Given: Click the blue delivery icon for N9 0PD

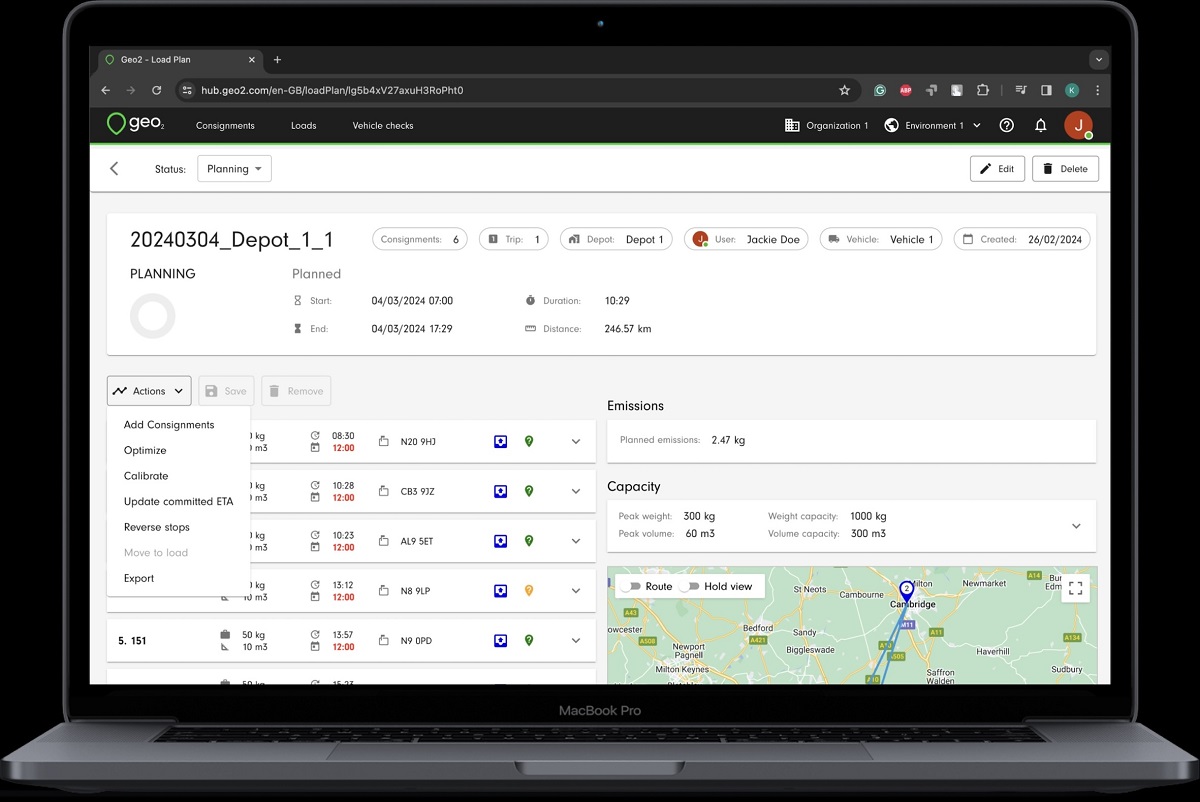Looking at the screenshot, I should (x=500, y=641).
